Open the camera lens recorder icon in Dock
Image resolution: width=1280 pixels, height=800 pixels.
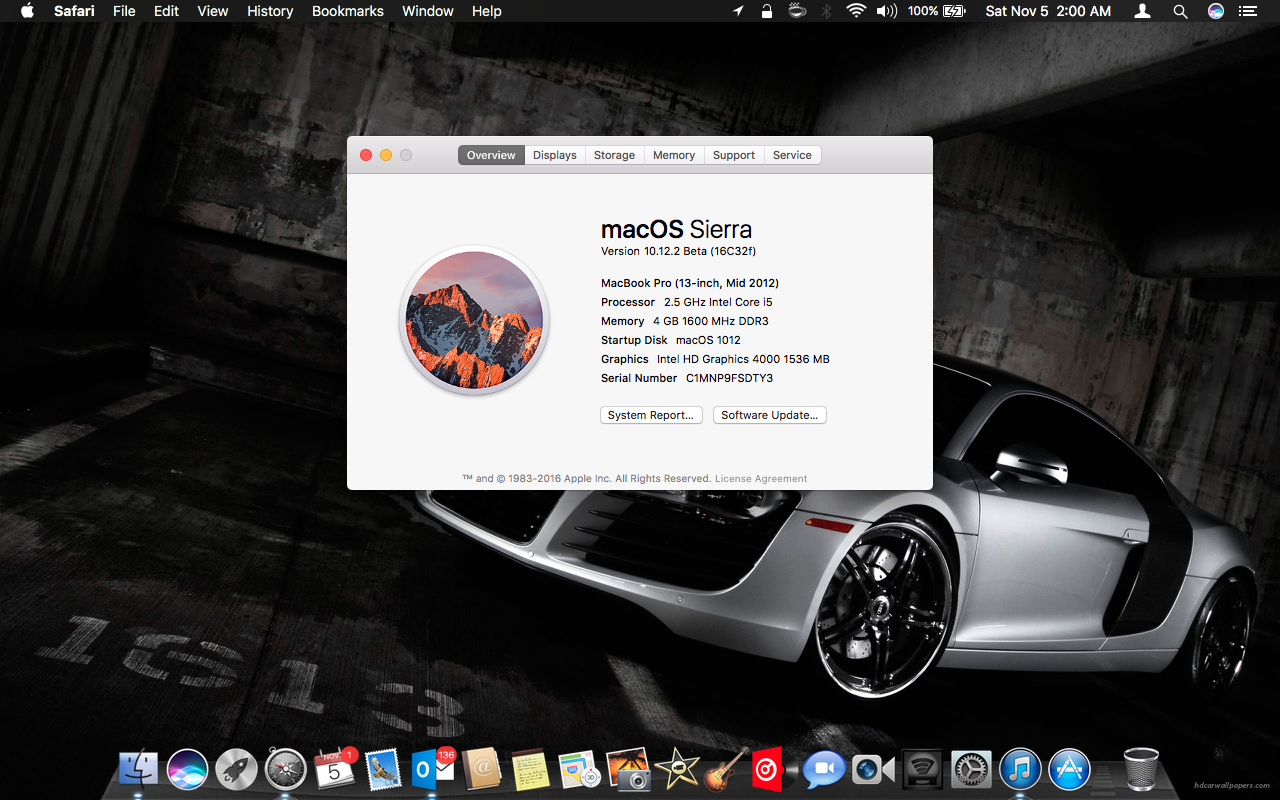point(872,769)
